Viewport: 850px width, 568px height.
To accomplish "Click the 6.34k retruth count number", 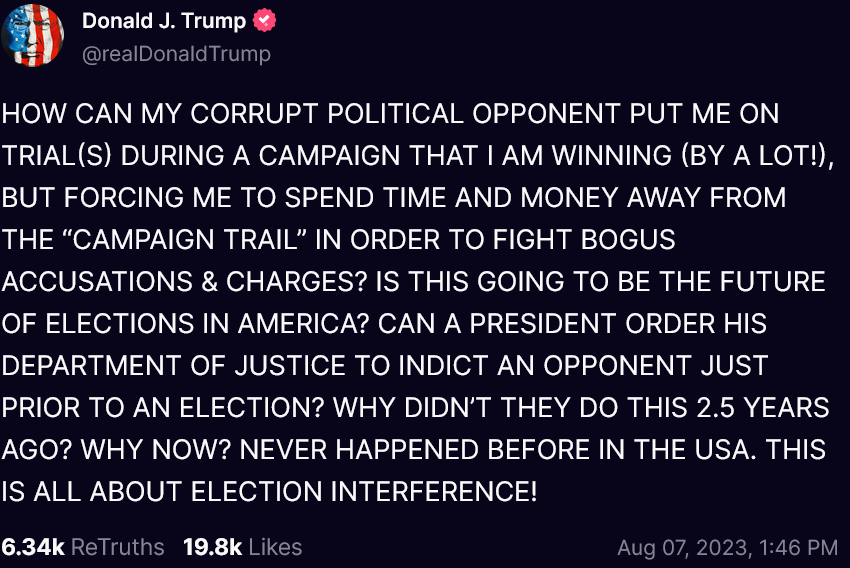I will pyautogui.click(x=33, y=547).
